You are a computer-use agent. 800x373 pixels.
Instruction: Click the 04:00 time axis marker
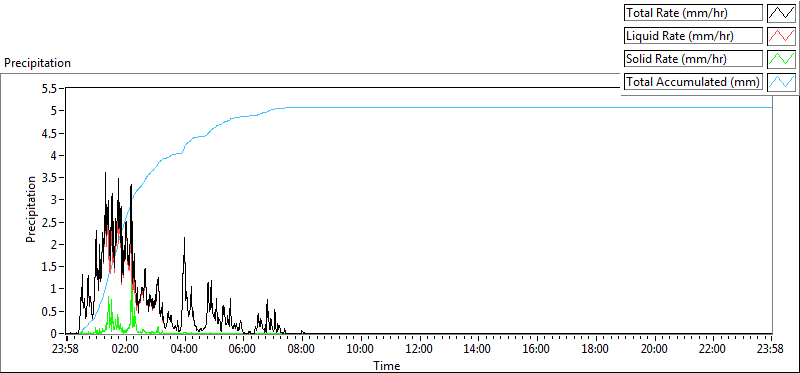(x=184, y=350)
